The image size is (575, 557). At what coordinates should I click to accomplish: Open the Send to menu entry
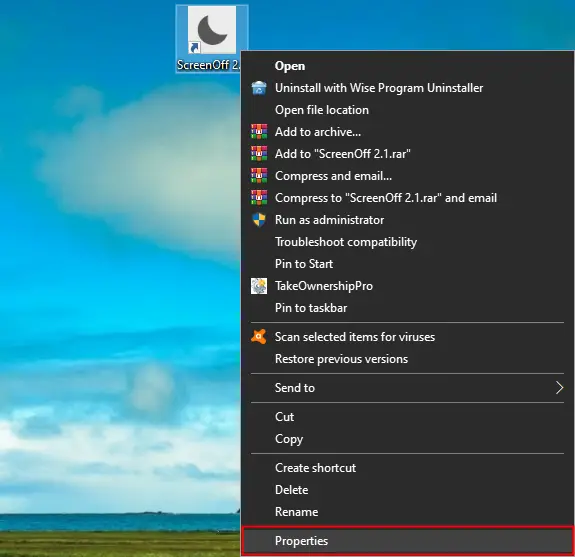point(407,388)
